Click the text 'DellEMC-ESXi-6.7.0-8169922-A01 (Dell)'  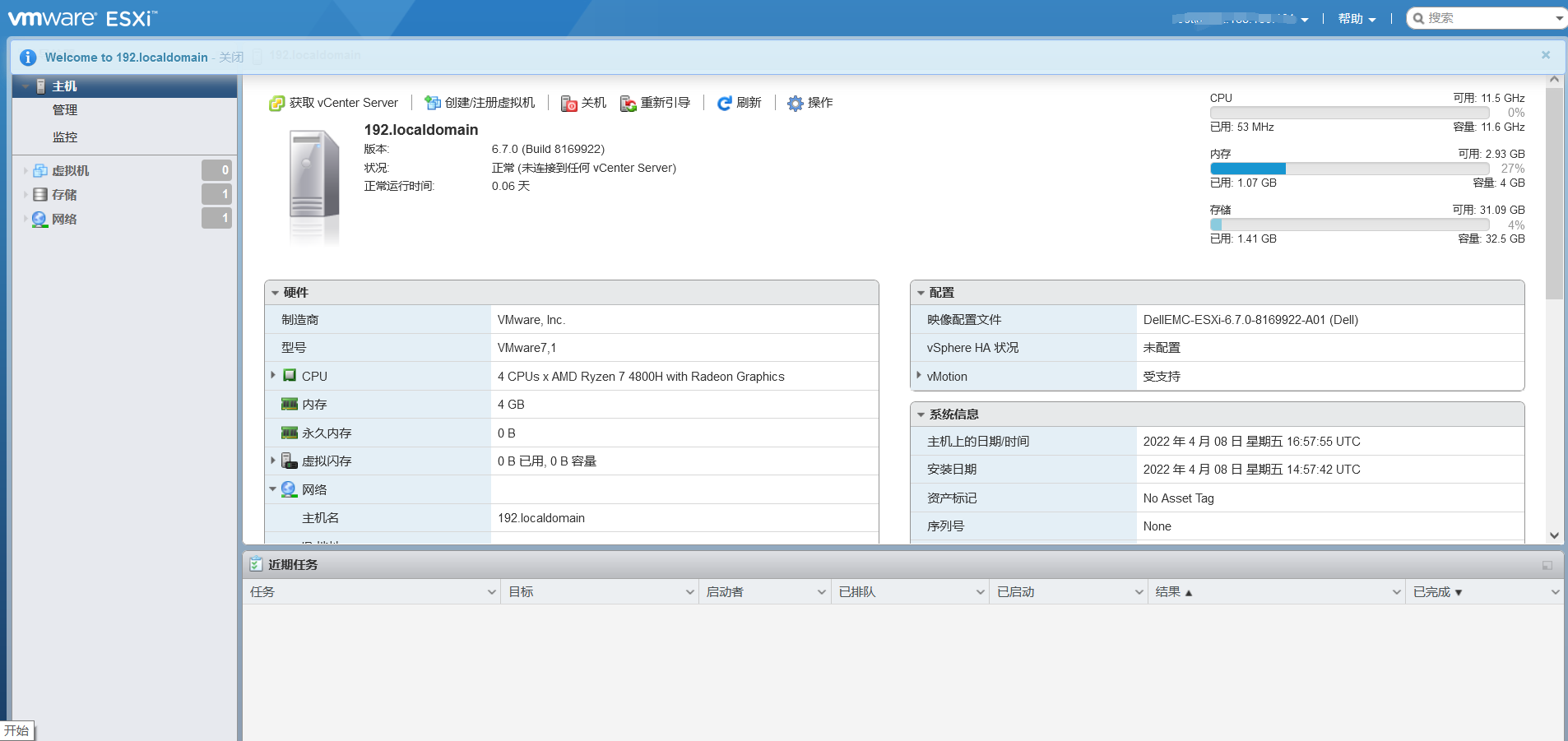(1250, 320)
